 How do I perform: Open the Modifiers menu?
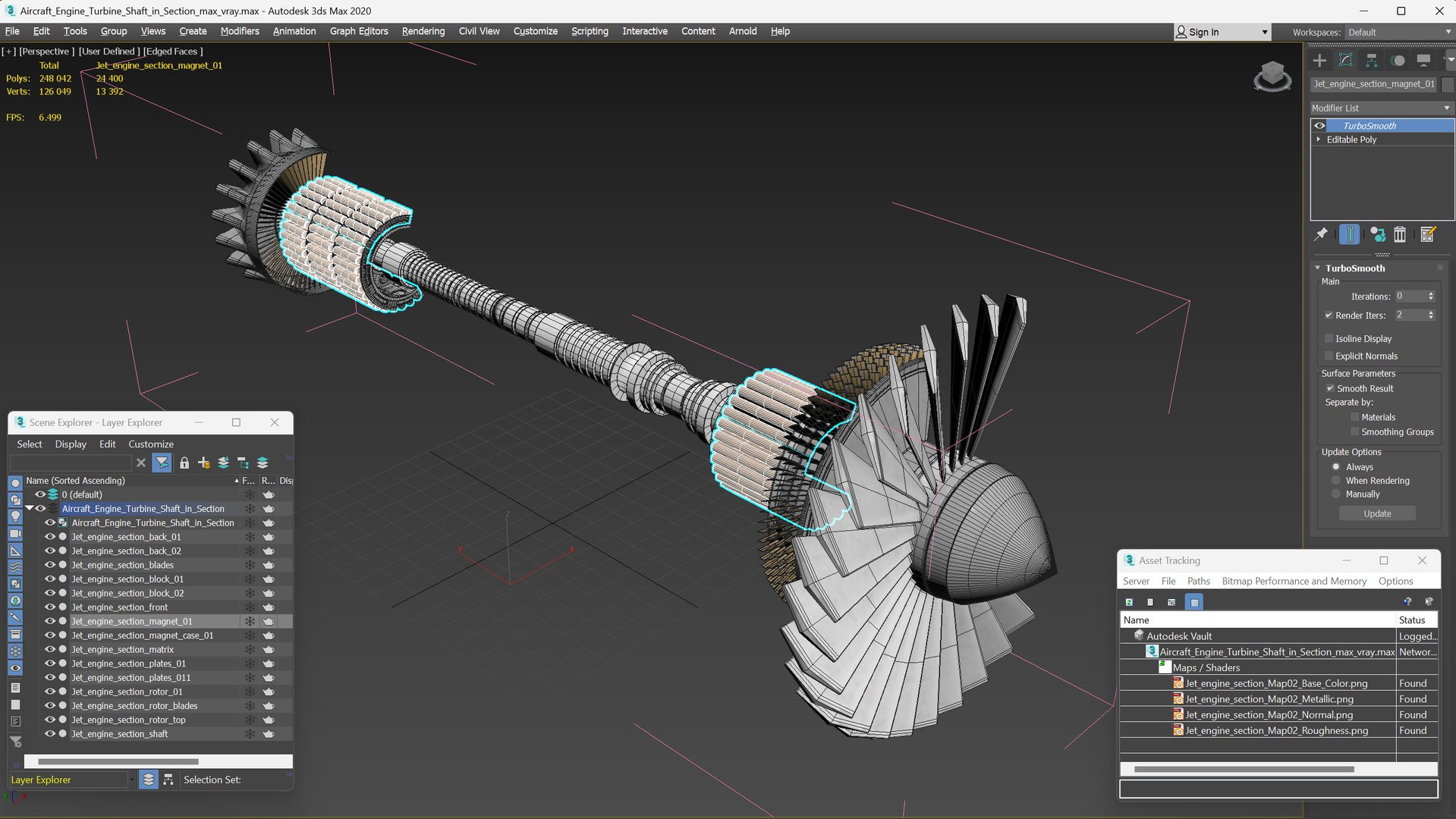pos(240,31)
